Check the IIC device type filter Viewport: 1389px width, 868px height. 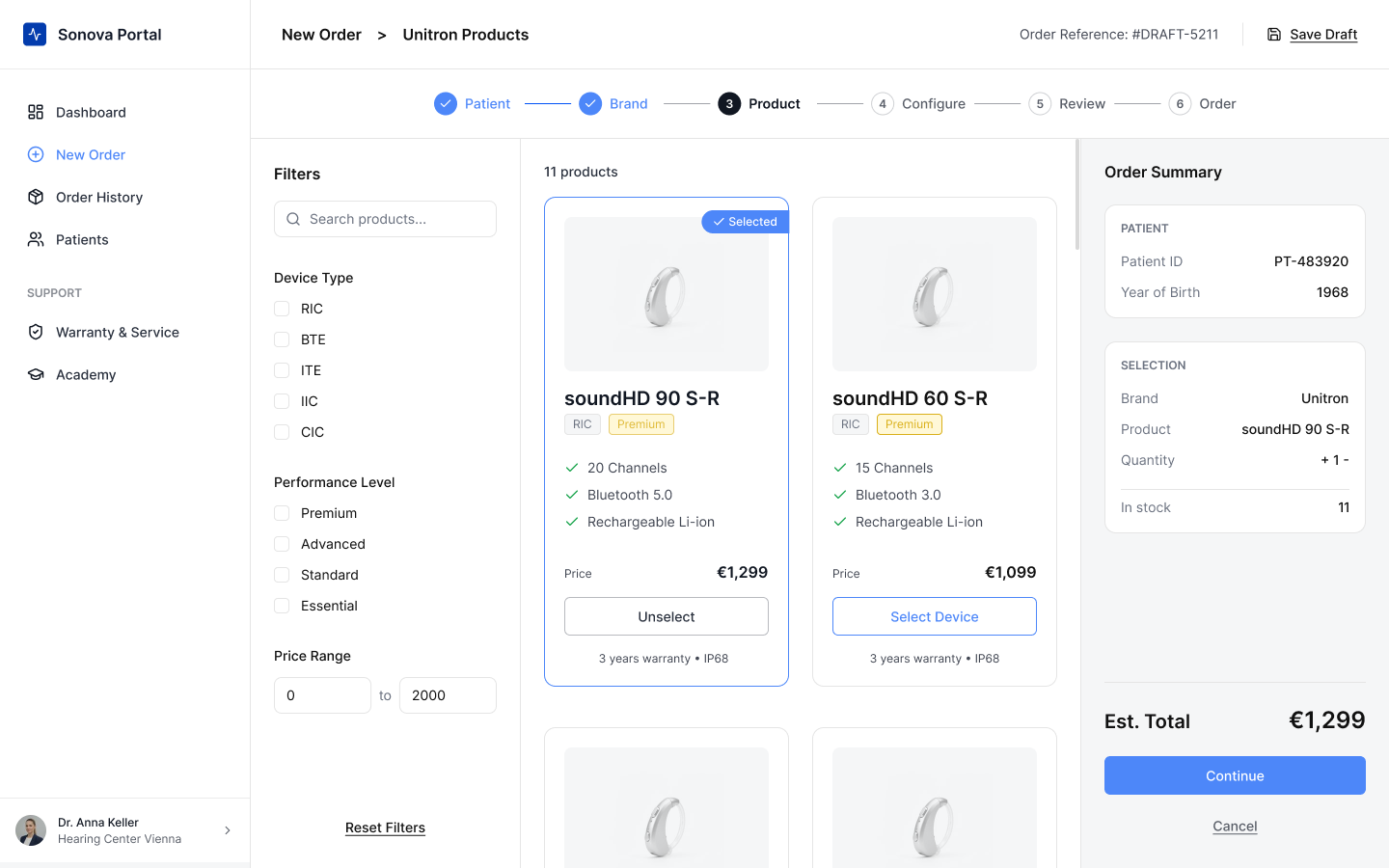(x=282, y=401)
